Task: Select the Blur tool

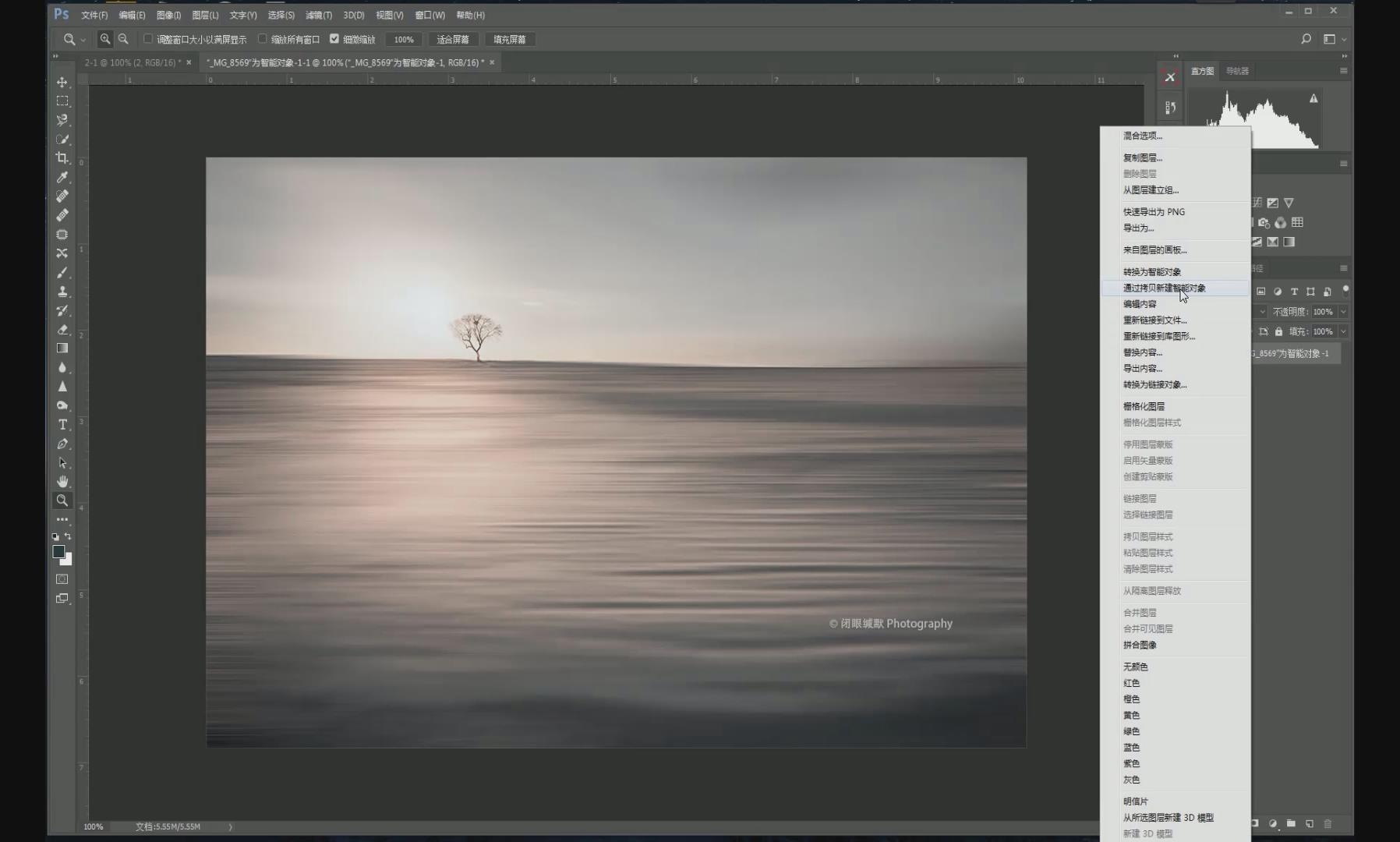Action: (x=62, y=367)
